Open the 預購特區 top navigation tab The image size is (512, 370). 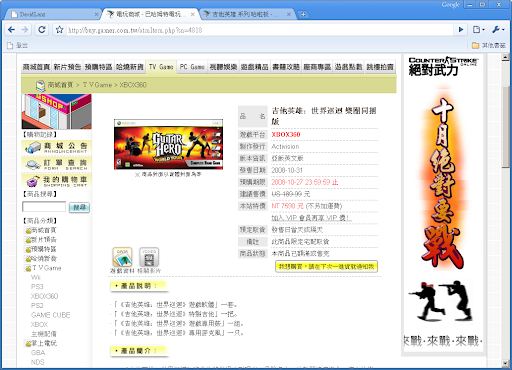click(98, 67)
